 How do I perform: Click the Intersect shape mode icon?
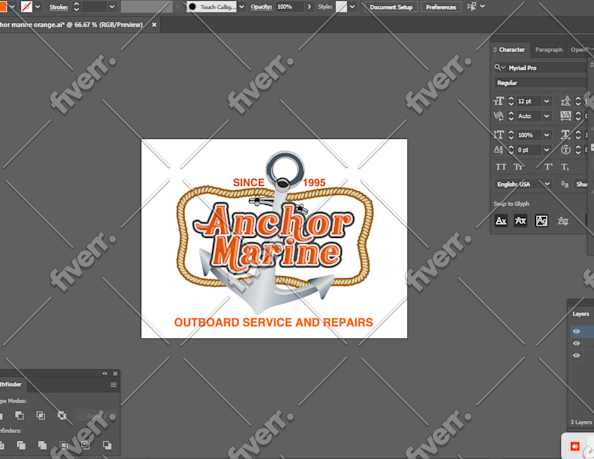pyautogui.click(x=41, y=415)
